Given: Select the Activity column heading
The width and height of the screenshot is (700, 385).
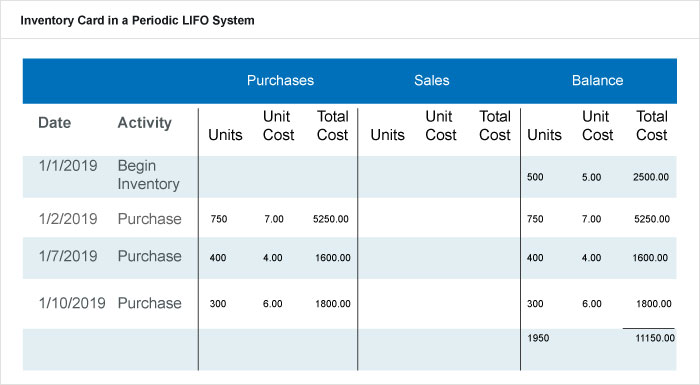Looking at the screenshot, I should coord(145,122).
